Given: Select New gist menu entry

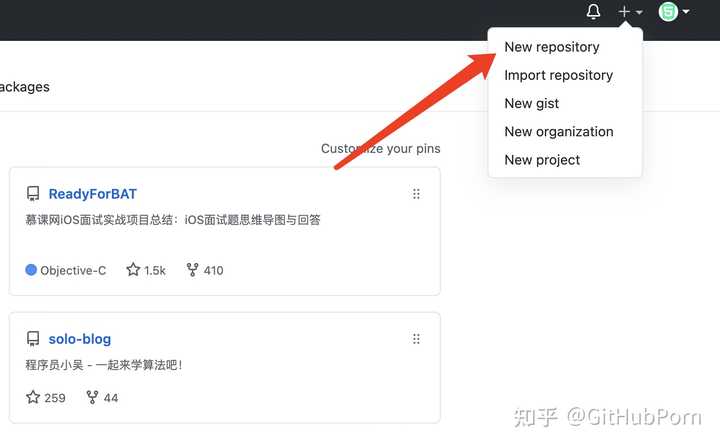Looking at the screenshot, I should [531, 103].
